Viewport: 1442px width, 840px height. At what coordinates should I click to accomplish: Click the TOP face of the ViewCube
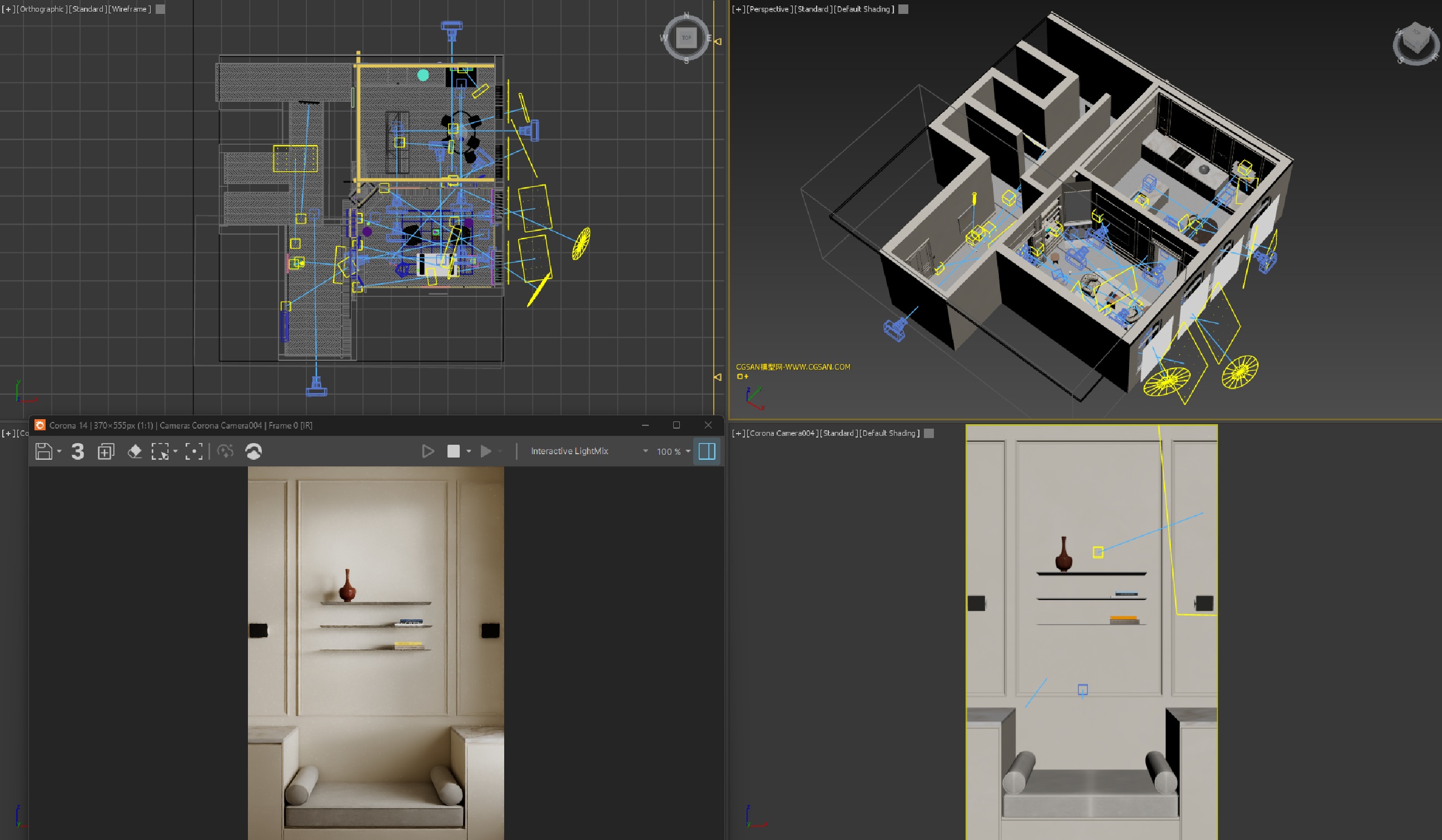(x=686, y=38)
